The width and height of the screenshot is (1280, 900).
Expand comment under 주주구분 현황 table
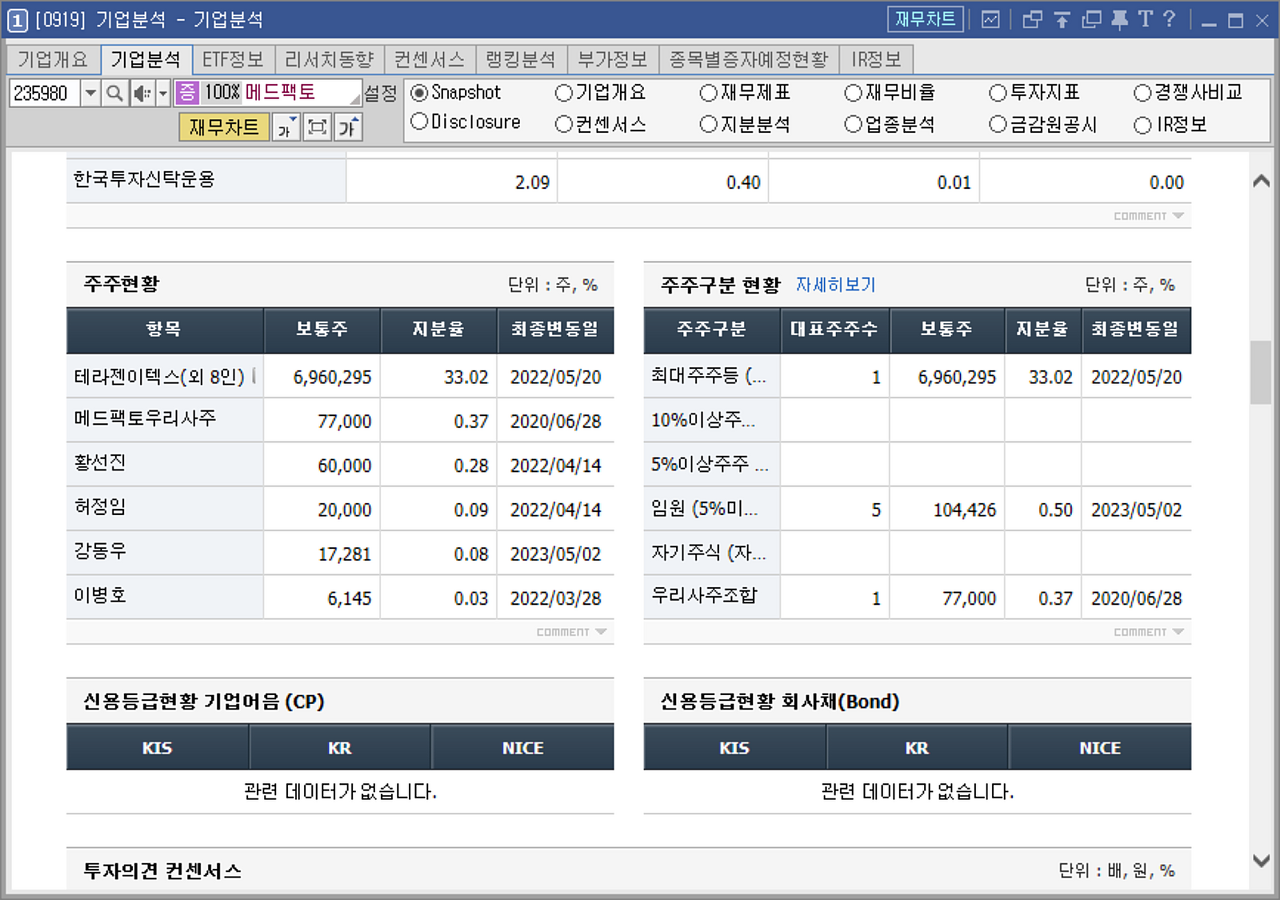[1148, 632]
